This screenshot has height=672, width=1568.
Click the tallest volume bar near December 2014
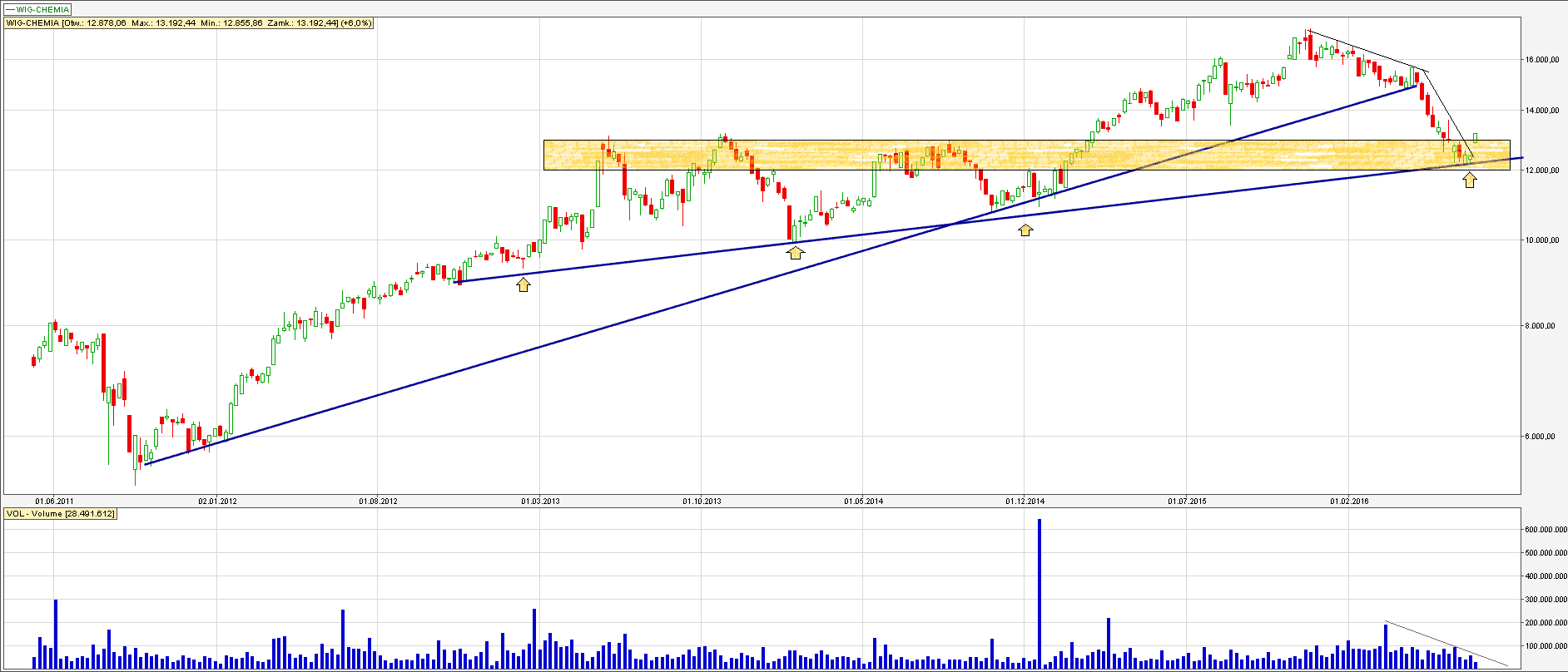(x=1040, y=590)
